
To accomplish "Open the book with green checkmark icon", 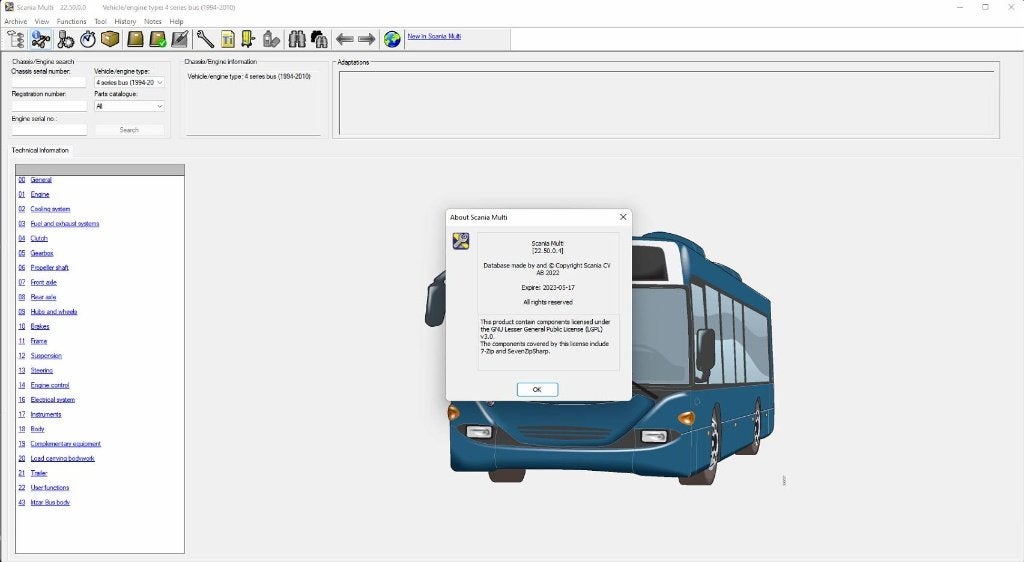I will tap(158, 40).
